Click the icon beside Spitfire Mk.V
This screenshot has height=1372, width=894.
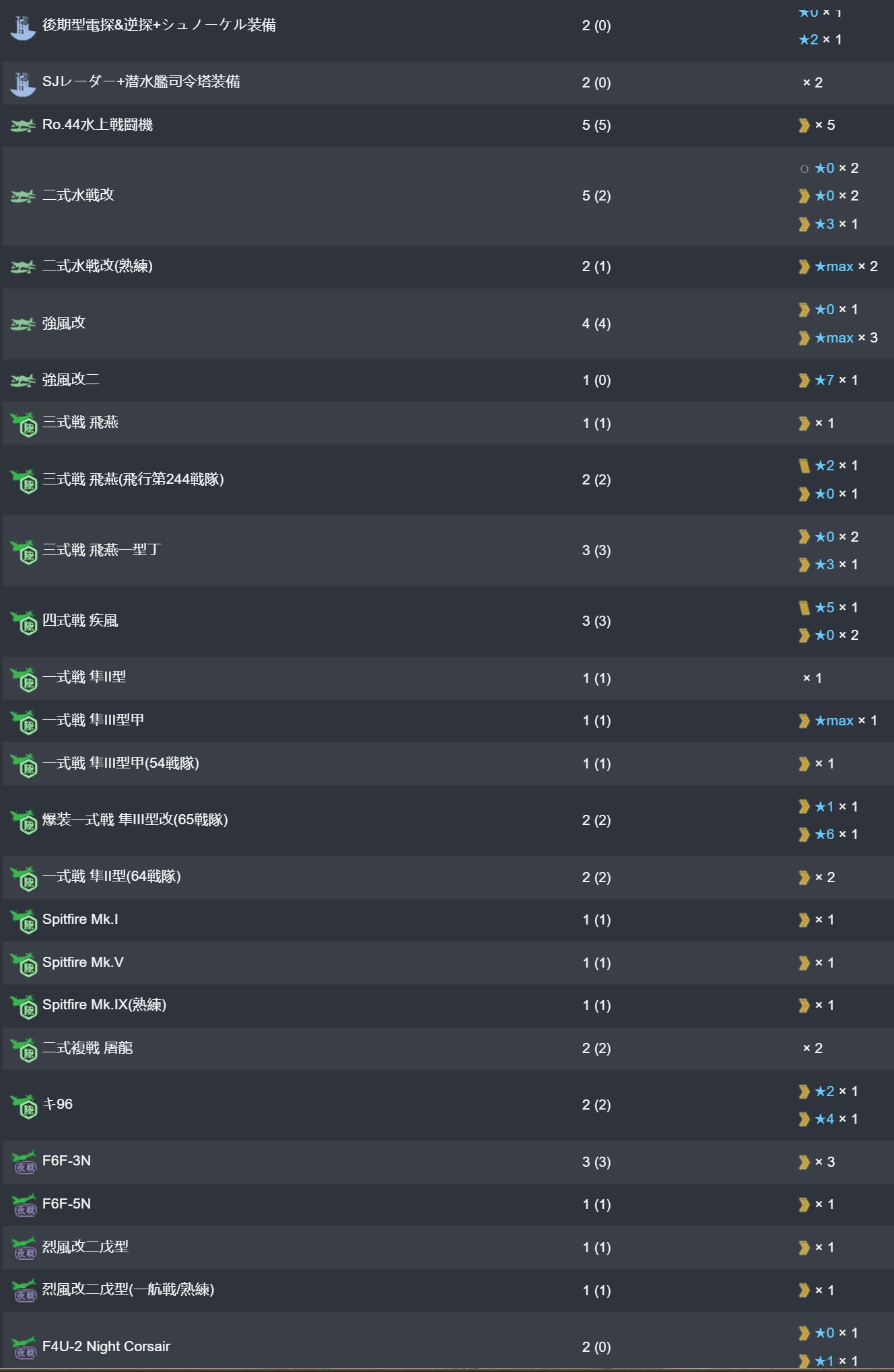(24, 964)
